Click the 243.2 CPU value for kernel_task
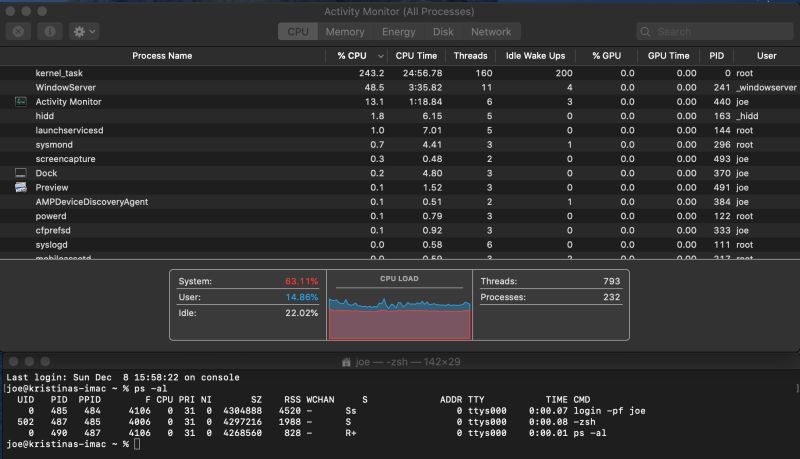The width and height of the screenshot is (800, 459). (x=371, y=73)
